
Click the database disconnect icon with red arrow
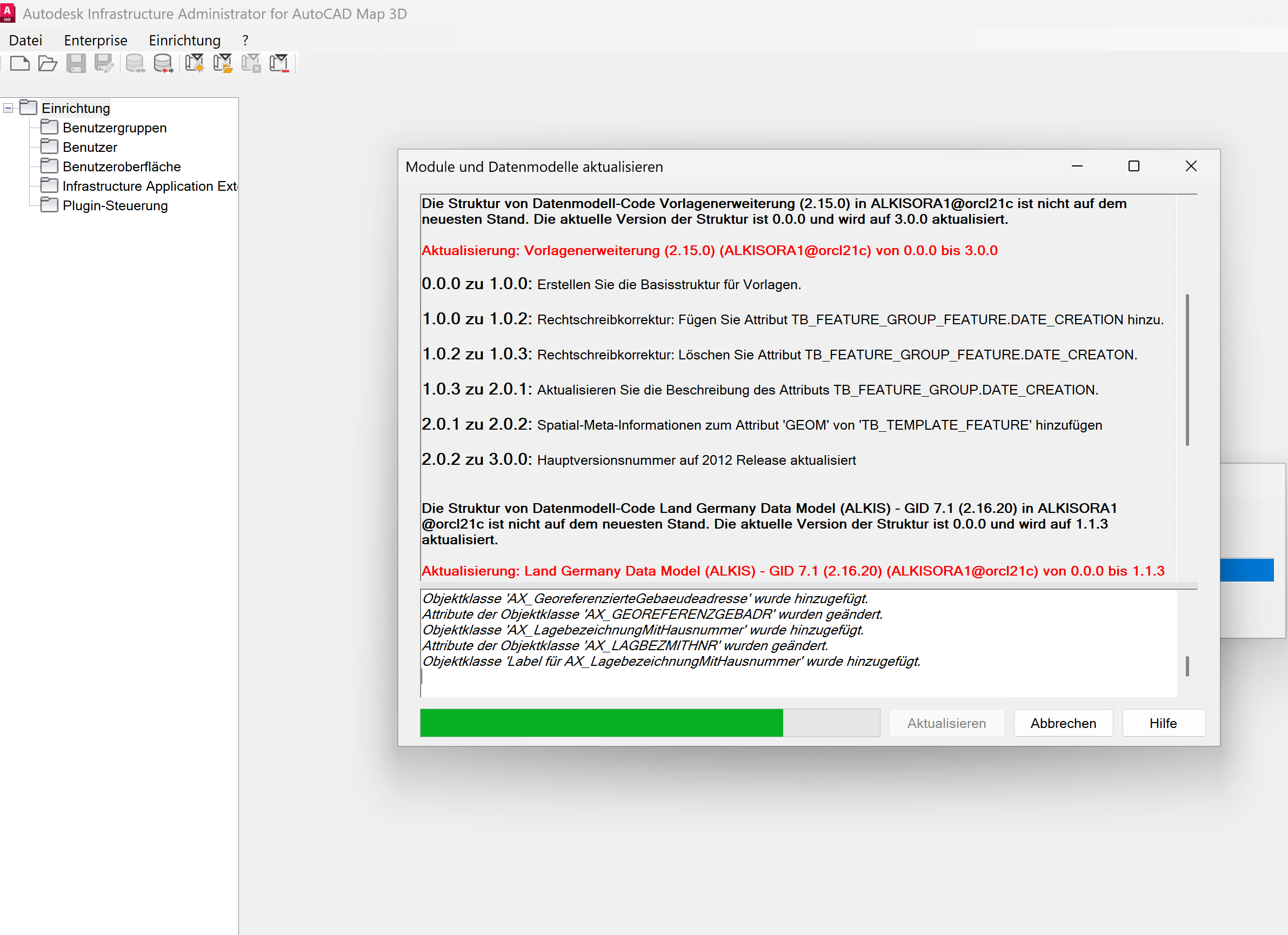[164, 63]
